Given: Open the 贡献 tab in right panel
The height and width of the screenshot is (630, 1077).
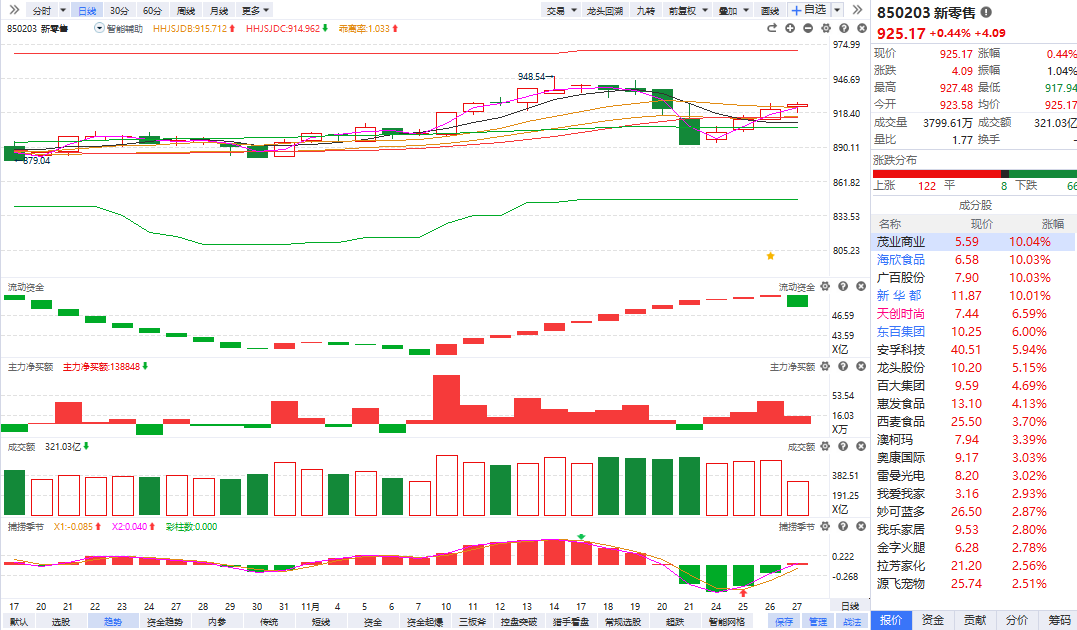Looking at the screenshot, I should click(x=975, y=620).
